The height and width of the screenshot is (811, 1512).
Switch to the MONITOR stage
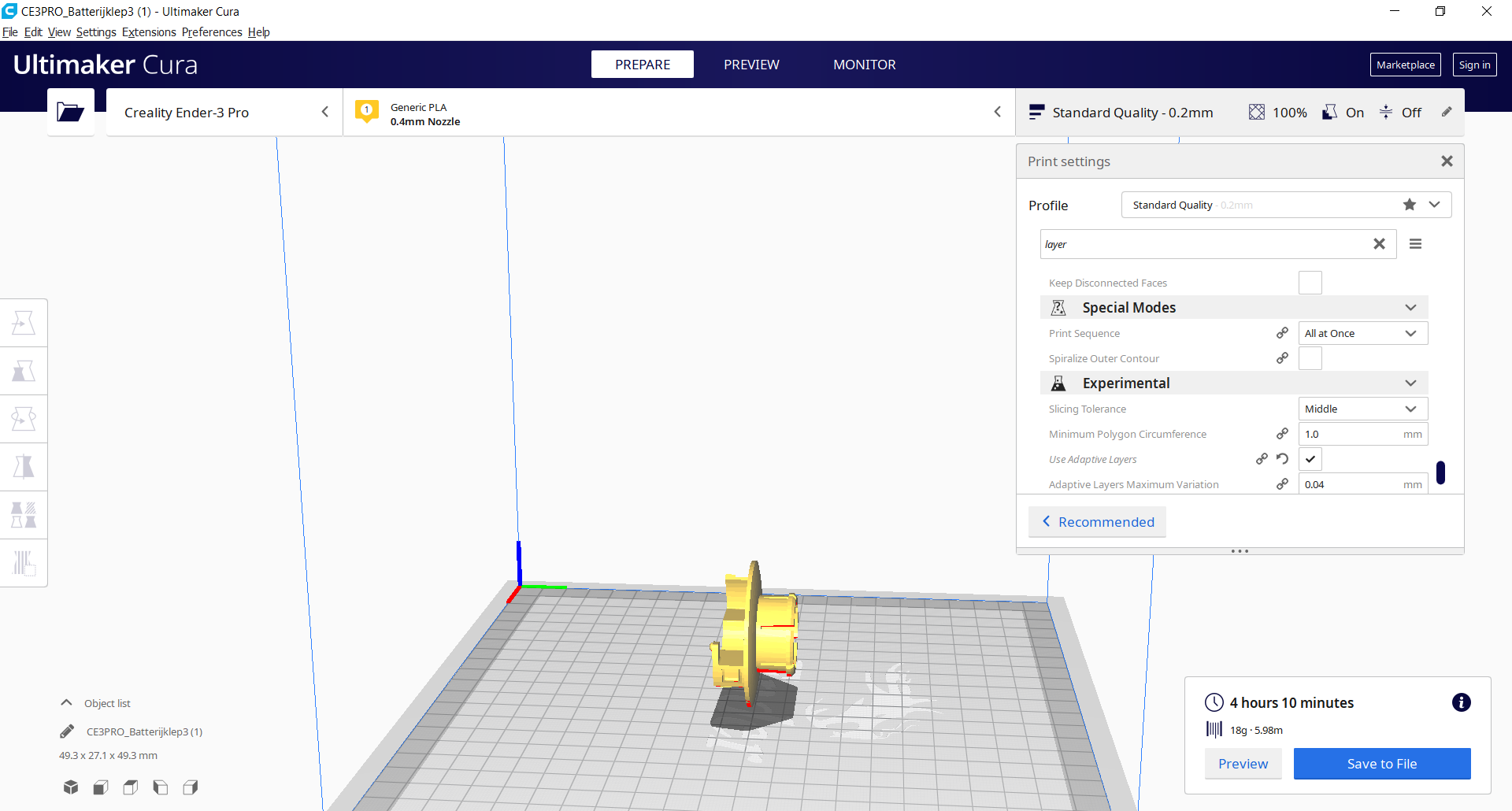coord(865,65)
